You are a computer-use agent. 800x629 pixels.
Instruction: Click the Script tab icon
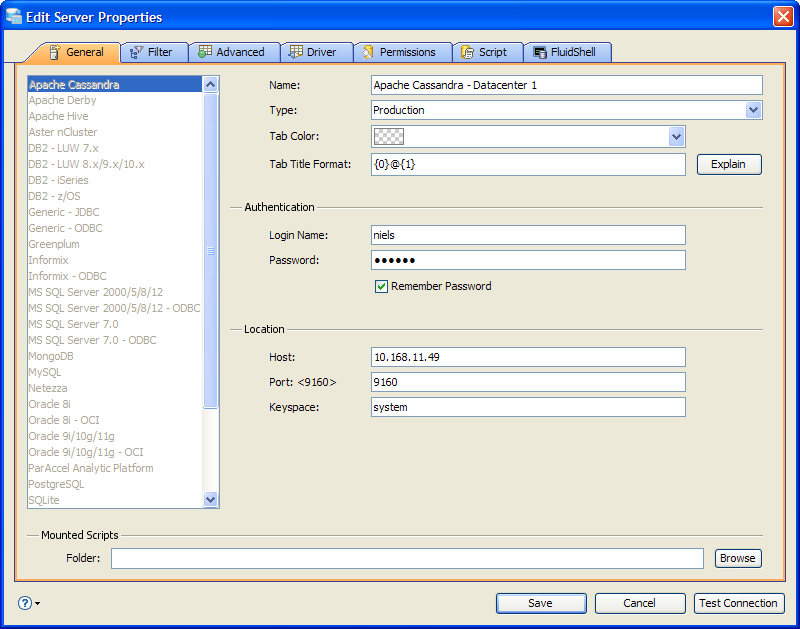(x=467, y=52)
